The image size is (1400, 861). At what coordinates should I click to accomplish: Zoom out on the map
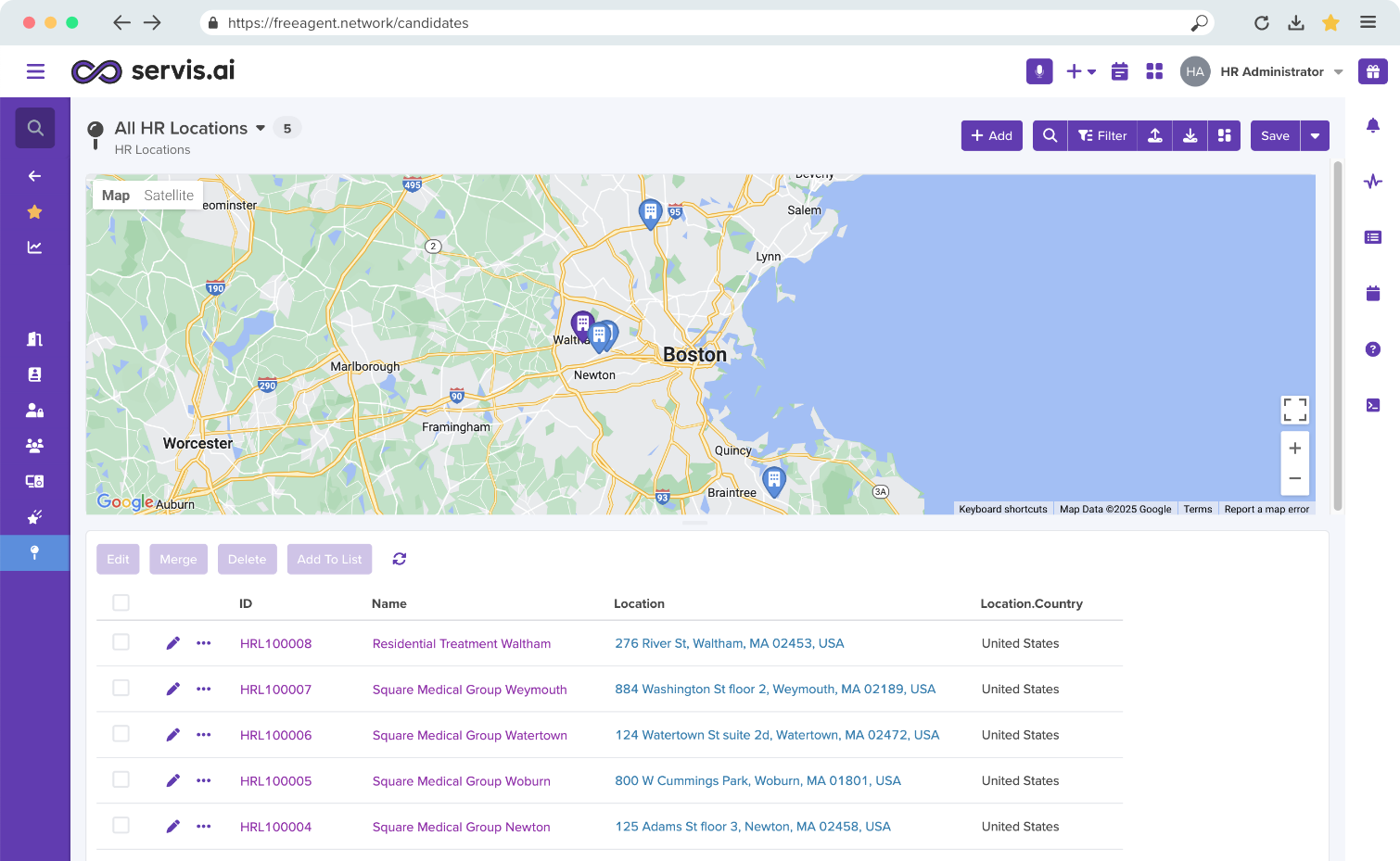pos(1295,478)
